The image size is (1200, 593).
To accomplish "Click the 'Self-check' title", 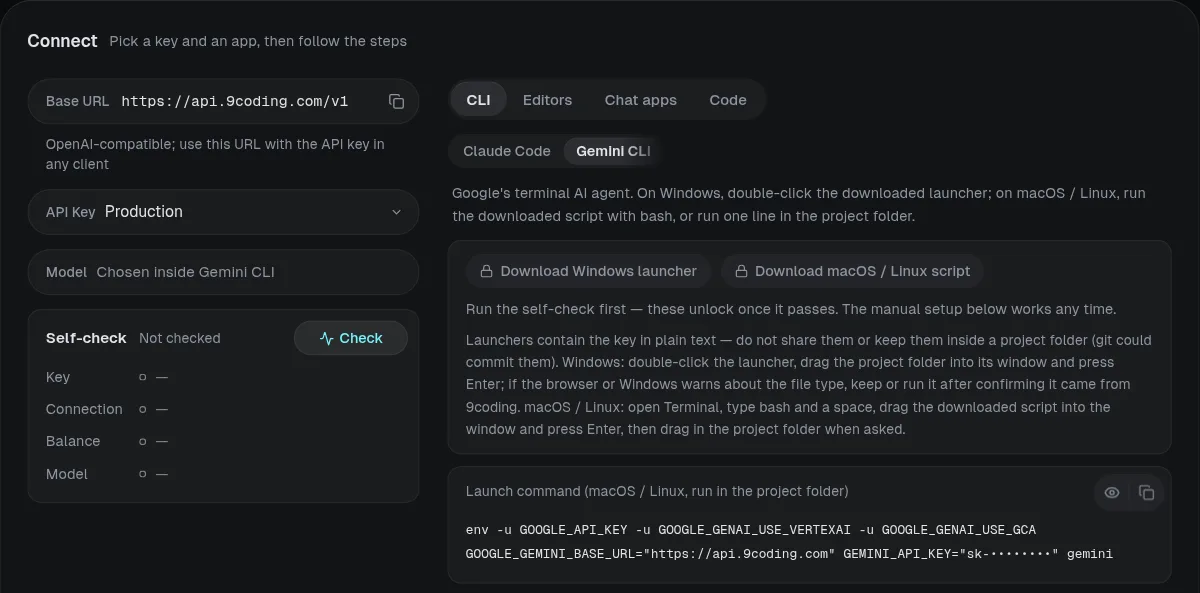I will click(x=86, y=338).
